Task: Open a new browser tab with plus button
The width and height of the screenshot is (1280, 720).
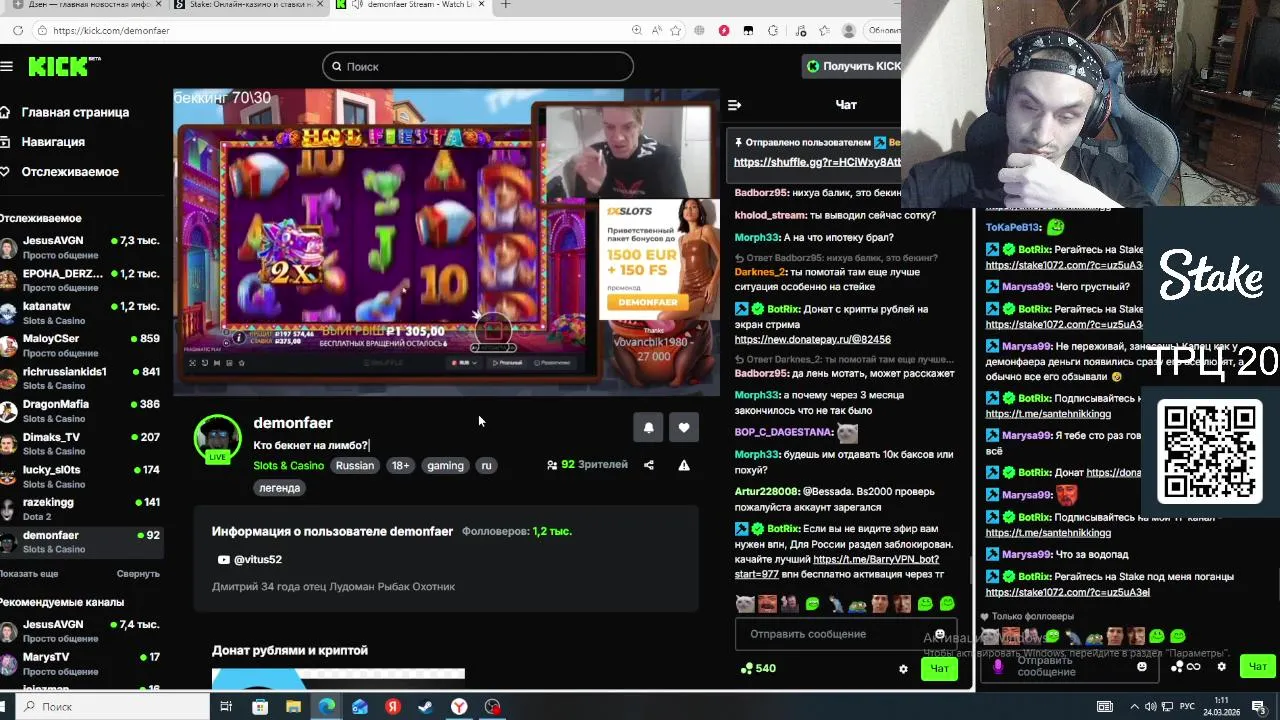Action: [x=505, y=5]
